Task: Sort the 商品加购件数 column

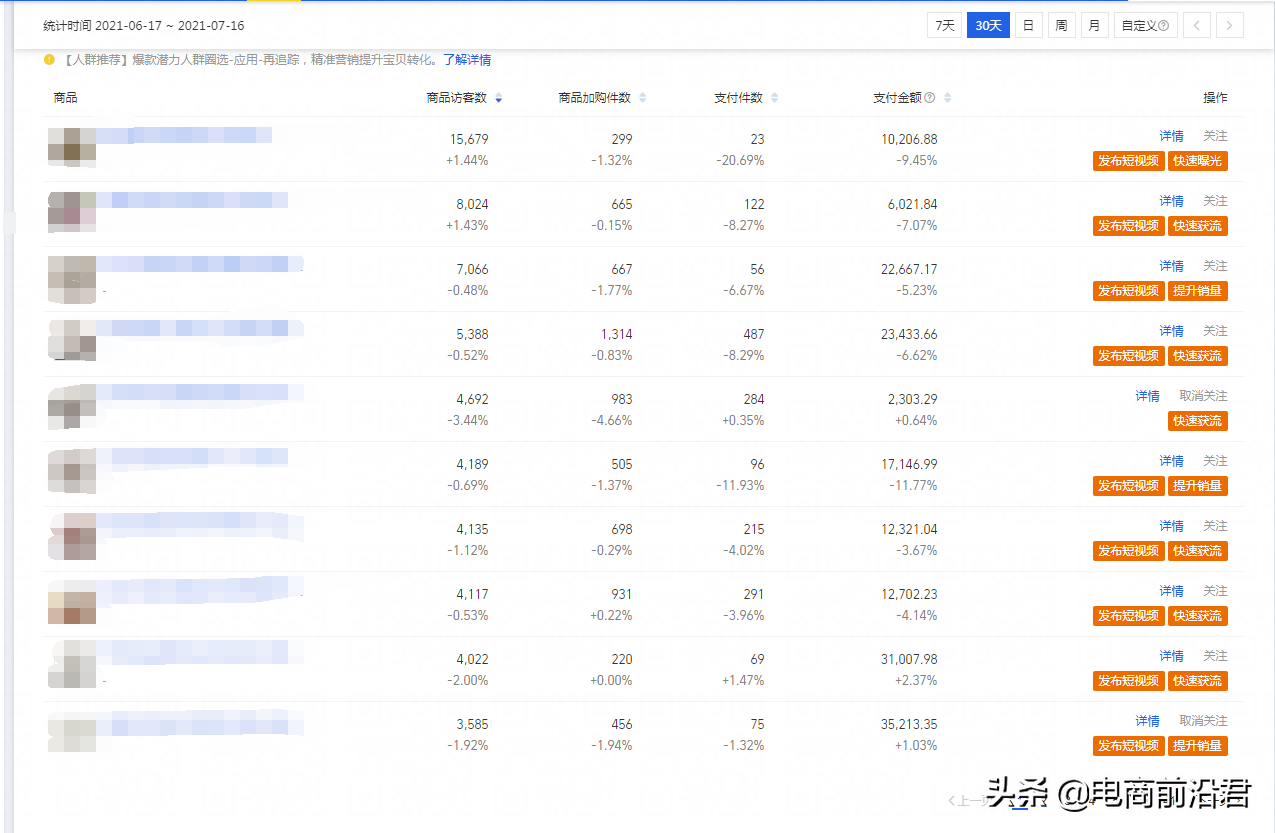Action: coord(644,97)
